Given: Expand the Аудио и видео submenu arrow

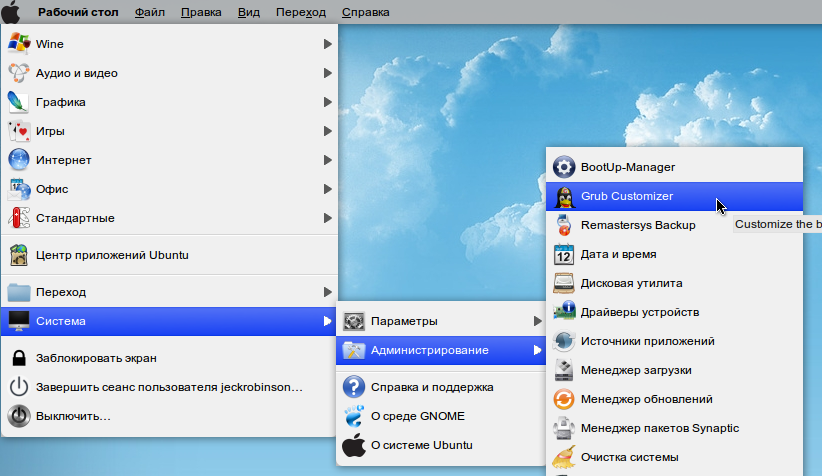Looking at the screenshot, I should (x=328, y=73).
